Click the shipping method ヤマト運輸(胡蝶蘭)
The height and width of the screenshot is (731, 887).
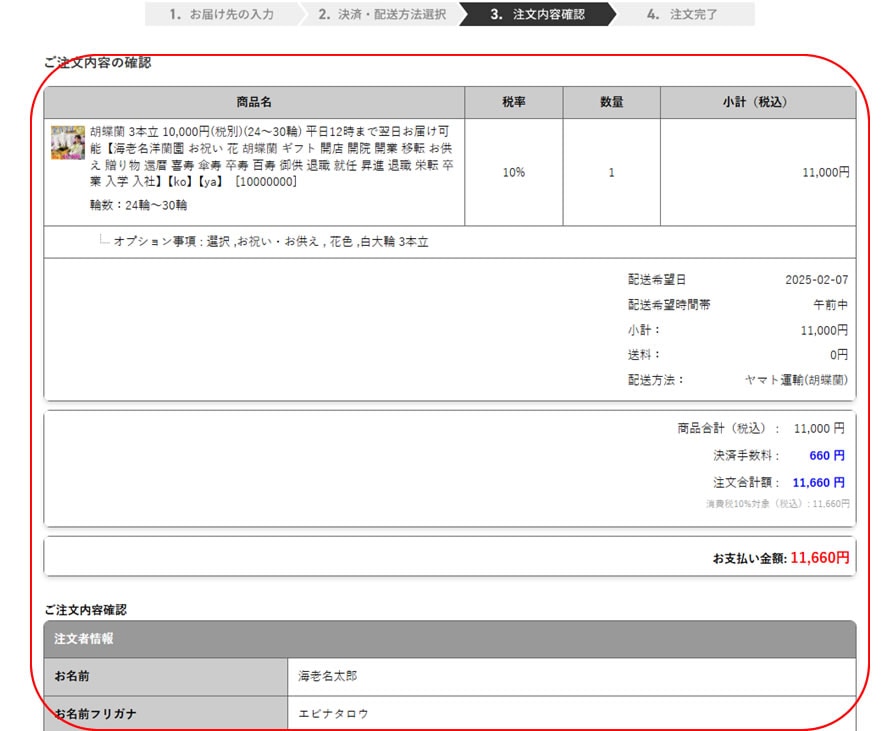[x=796, y=380]
